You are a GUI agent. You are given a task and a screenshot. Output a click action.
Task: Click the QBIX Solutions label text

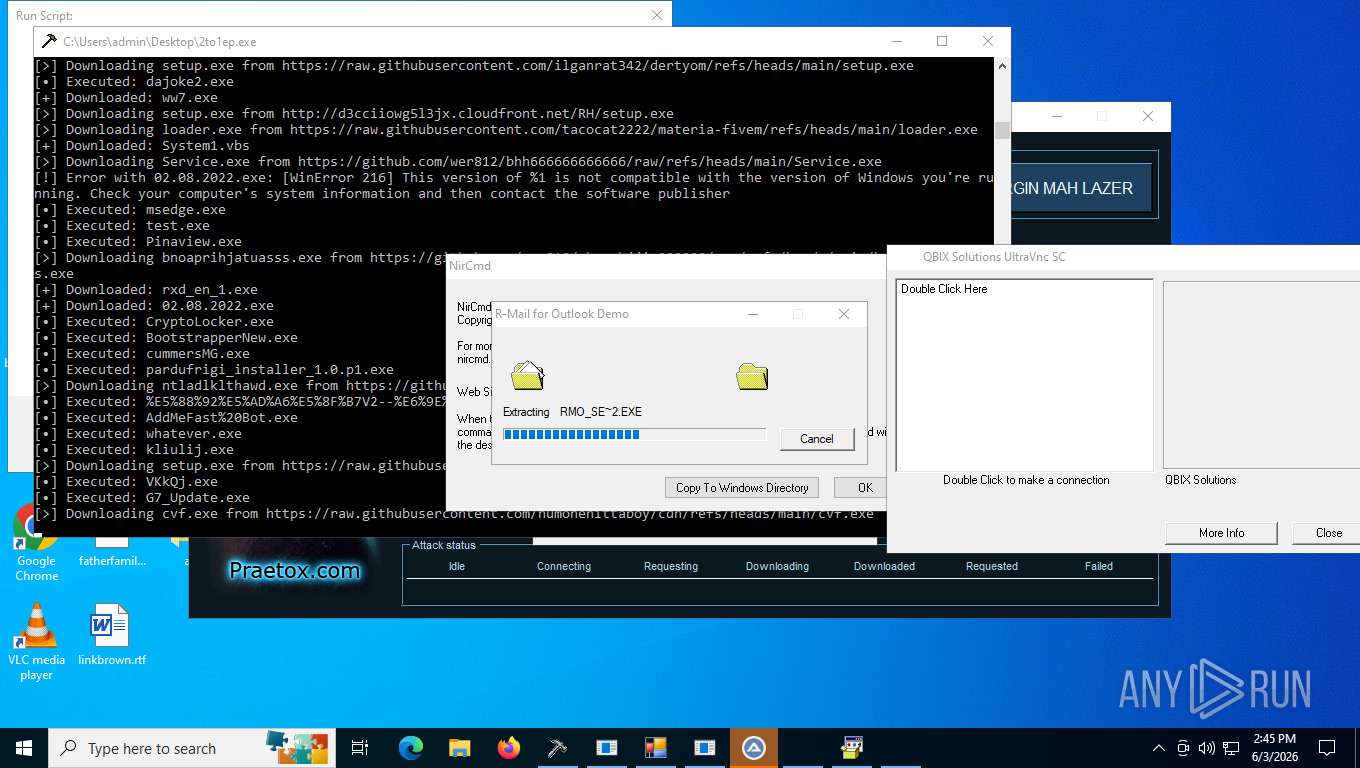click(x=1200, y=480)
